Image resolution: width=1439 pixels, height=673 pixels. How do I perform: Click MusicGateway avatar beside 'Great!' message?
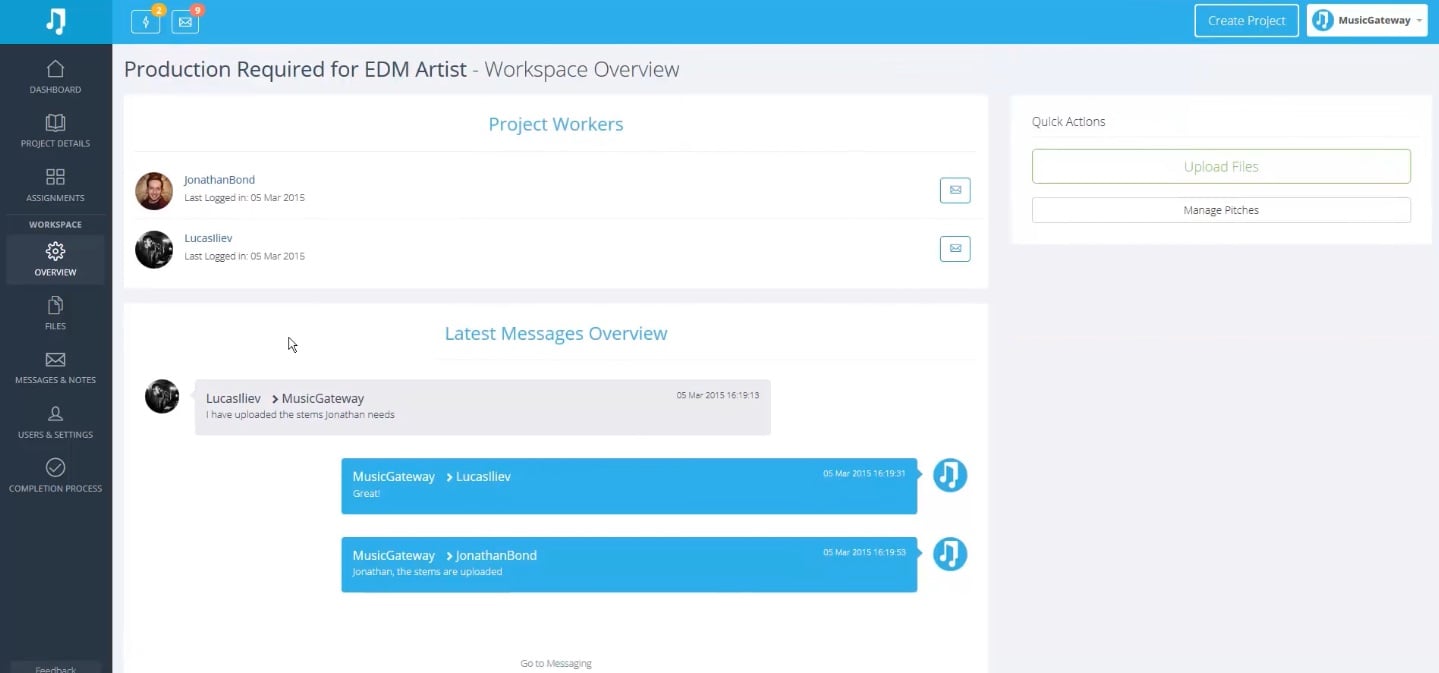coord(950,475)
